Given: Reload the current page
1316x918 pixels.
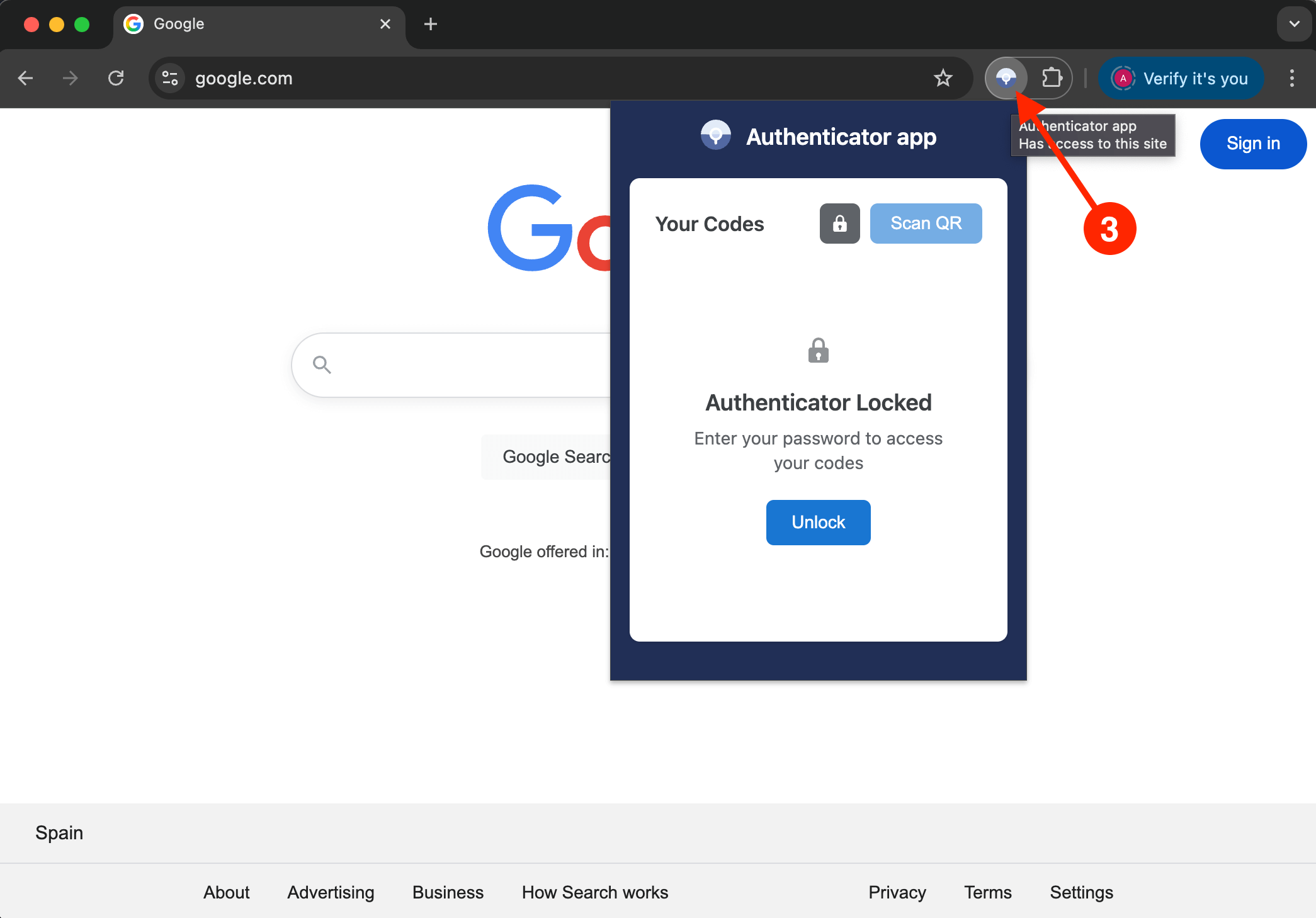Looking at the screenshot, I should (x=116, y=78).
